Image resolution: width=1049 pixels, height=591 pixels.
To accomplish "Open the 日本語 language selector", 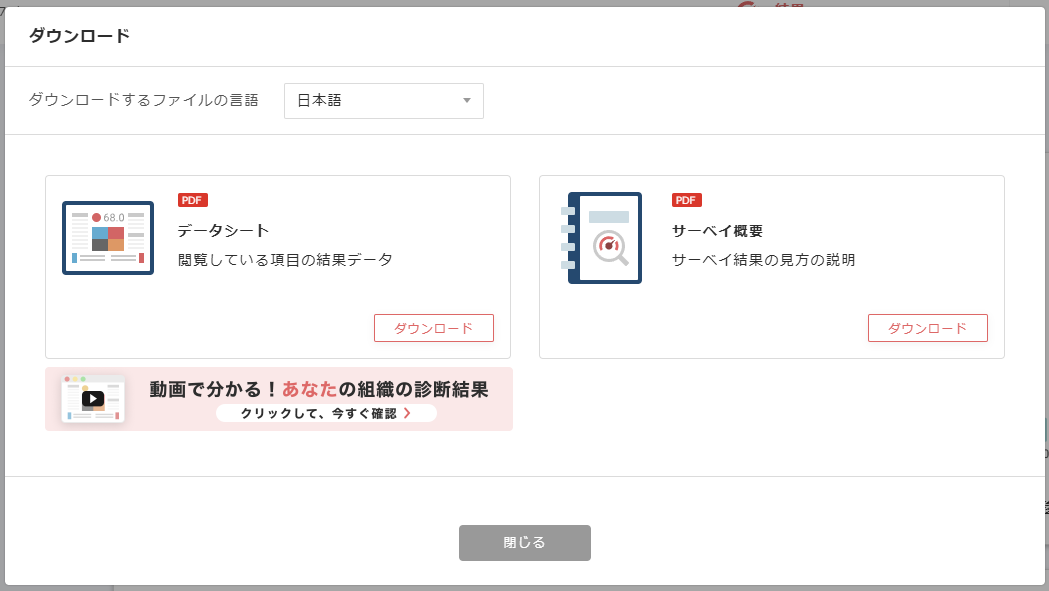I will pyautogui.click(x=383, y=101).
